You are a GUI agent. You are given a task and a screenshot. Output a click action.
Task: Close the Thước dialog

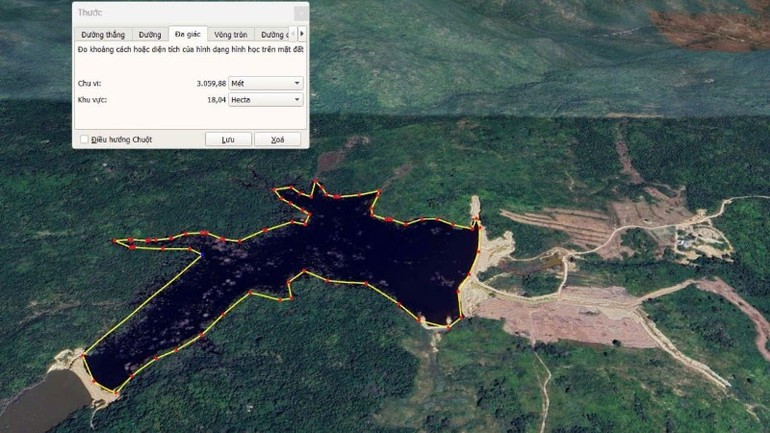[x=299, y=13]
